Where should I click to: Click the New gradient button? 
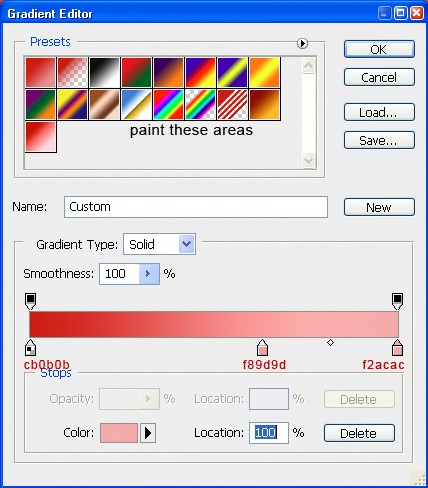pos(379,207)
